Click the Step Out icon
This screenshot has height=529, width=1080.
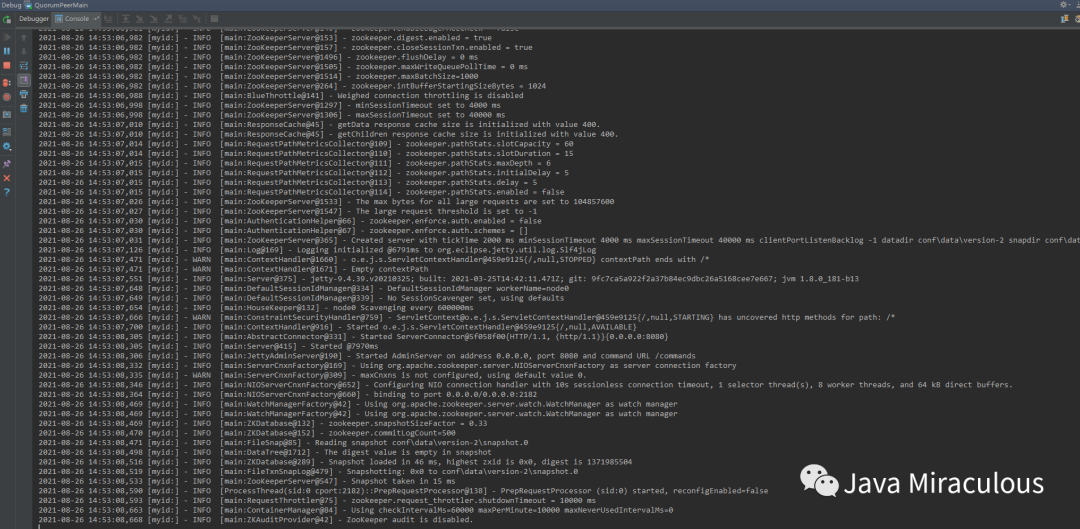coord(168,19)
